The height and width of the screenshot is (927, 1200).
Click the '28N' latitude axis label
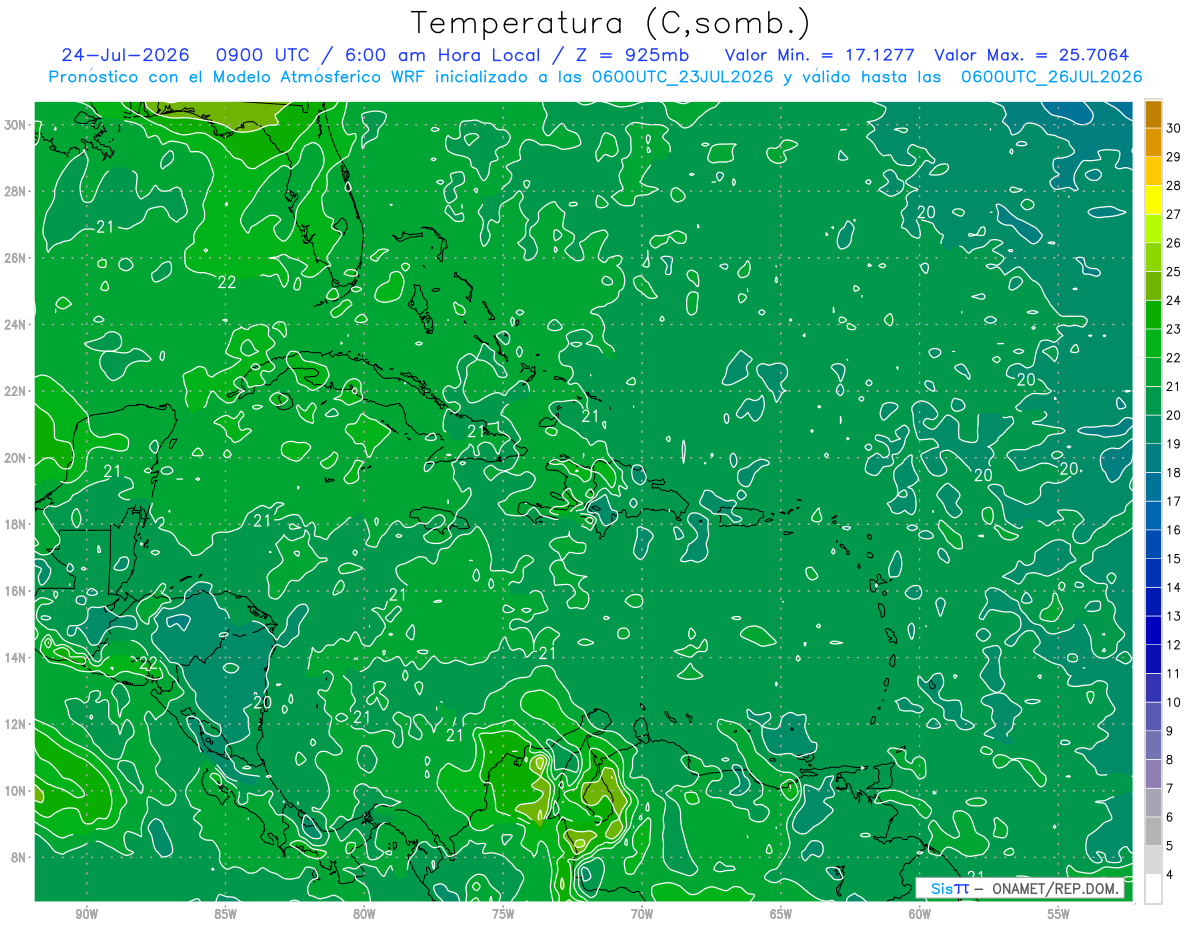point(16,191)
